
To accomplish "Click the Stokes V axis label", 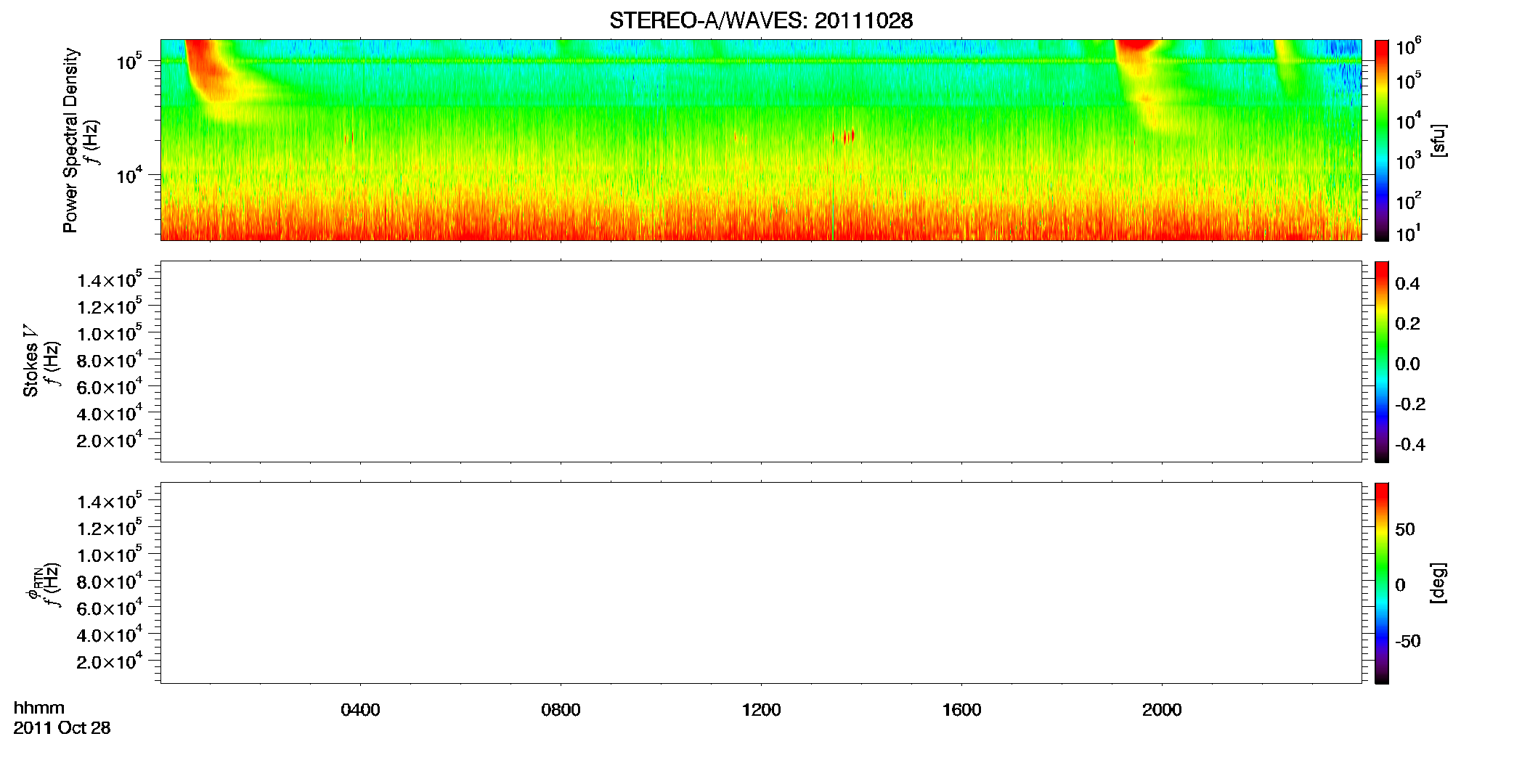I will (x=30, y=361).
